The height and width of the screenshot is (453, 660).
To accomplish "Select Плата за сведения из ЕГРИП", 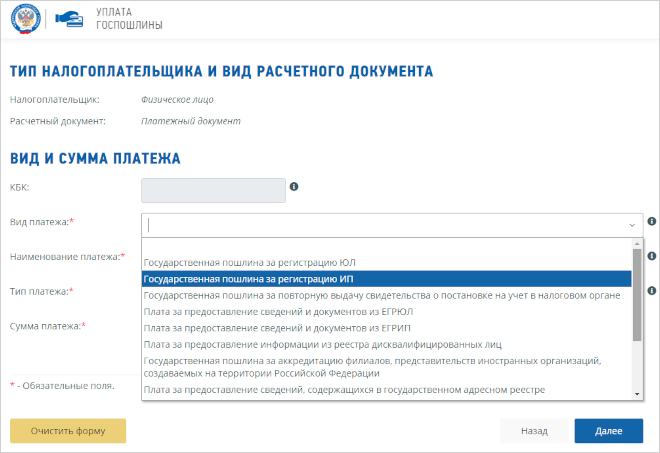I will click(x=386, y=328).
